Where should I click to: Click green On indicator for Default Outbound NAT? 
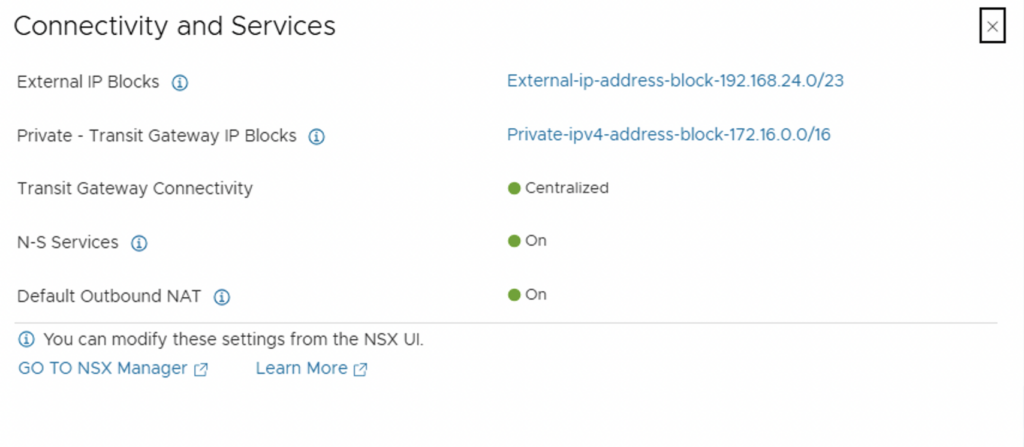pyautogui.click(x=514, y=295)
